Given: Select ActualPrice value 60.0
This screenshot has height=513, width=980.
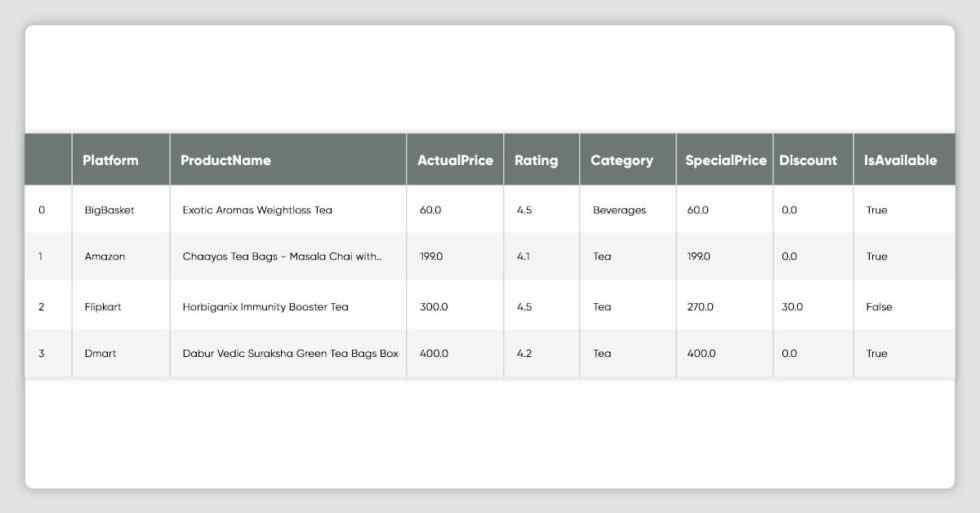Looking at the screenshot, I should 431,210.
